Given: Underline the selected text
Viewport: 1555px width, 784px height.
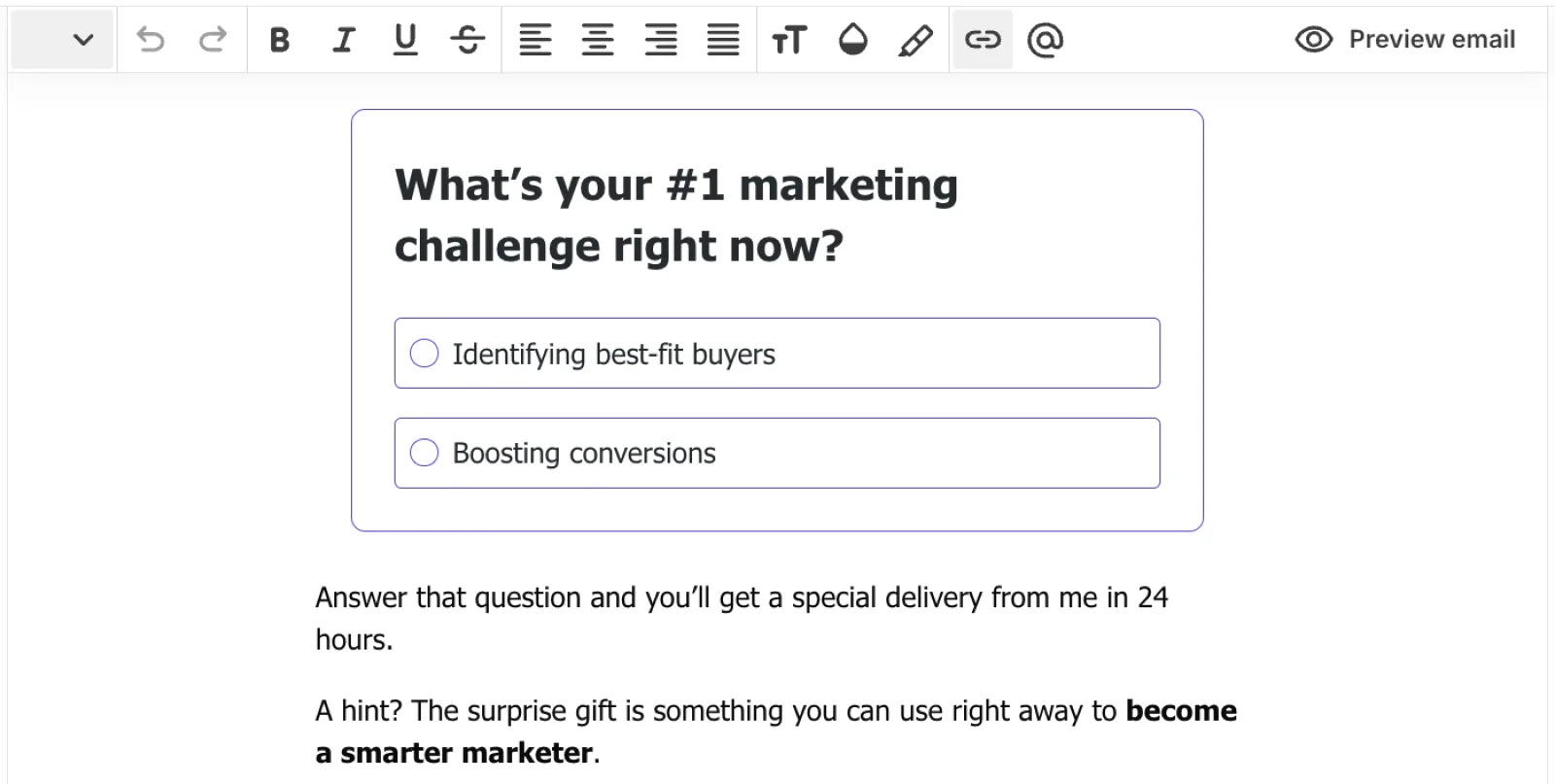Looking at the screenshot, I should tap(405, 40).
